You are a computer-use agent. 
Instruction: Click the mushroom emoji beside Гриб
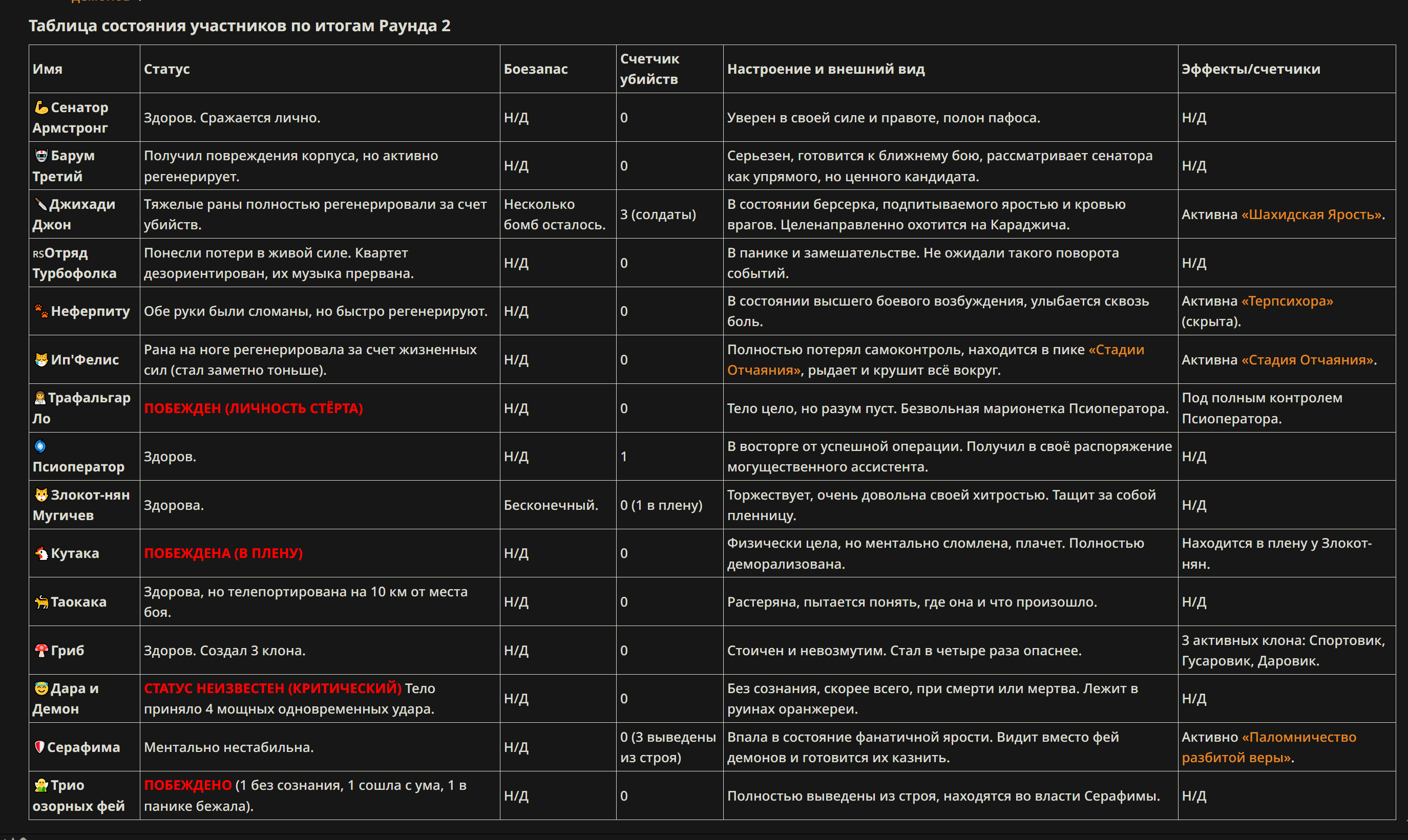pos(41,651)
